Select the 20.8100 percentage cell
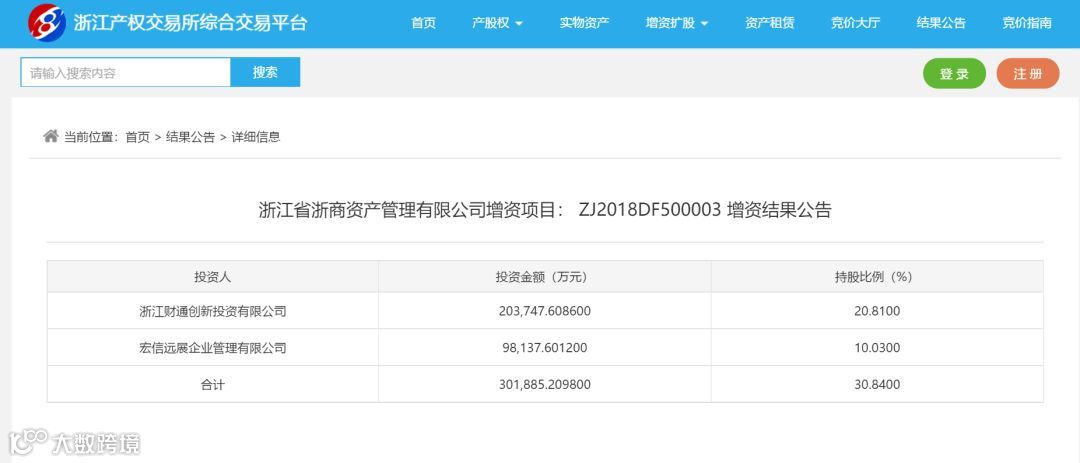 click(877, 311)
